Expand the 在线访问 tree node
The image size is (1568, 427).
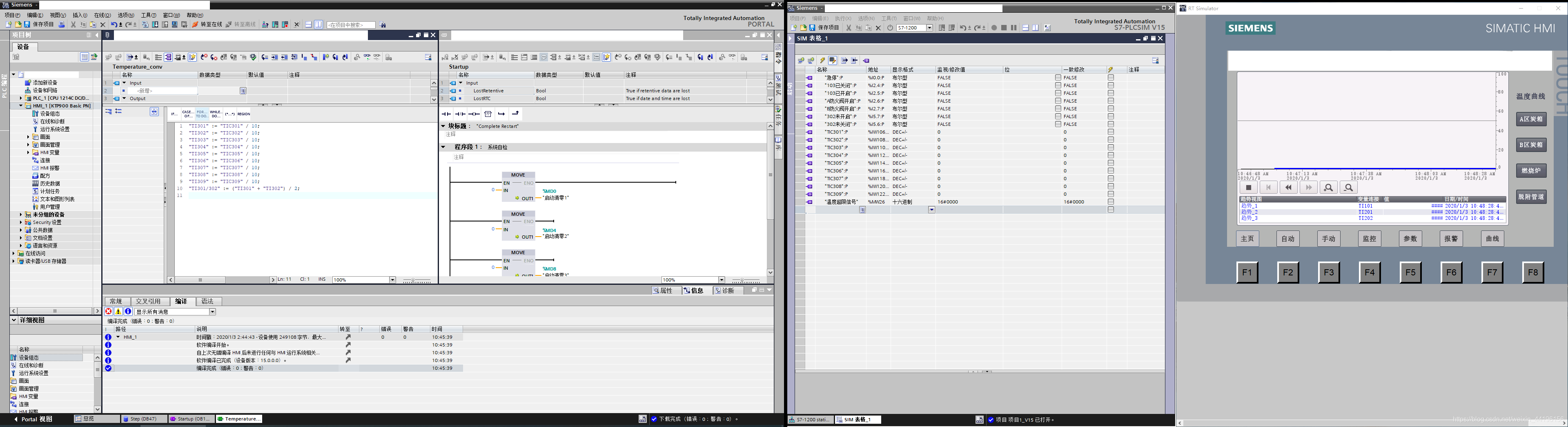[x=13, y=253]
